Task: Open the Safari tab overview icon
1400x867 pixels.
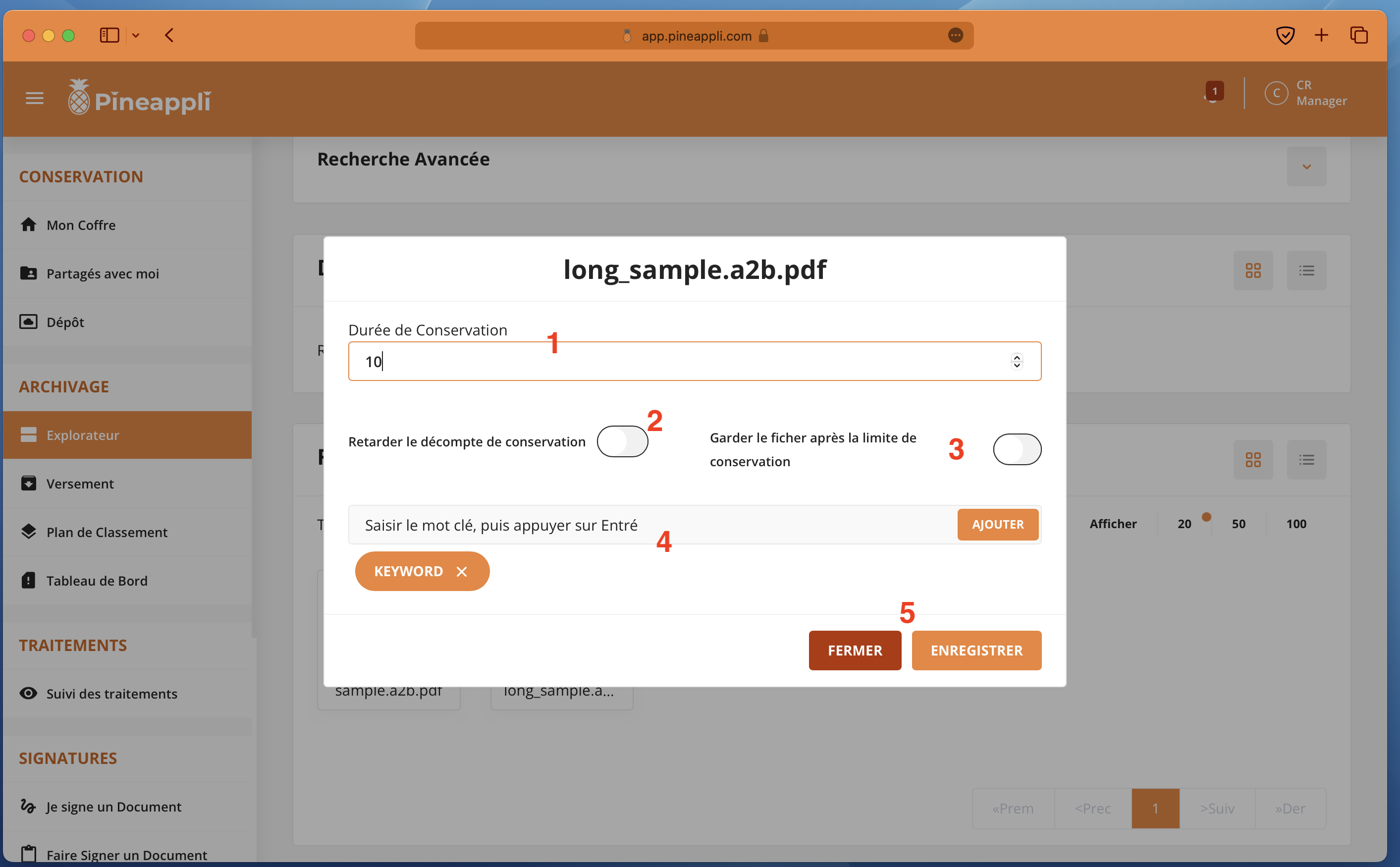Action: click(1358, 36)
